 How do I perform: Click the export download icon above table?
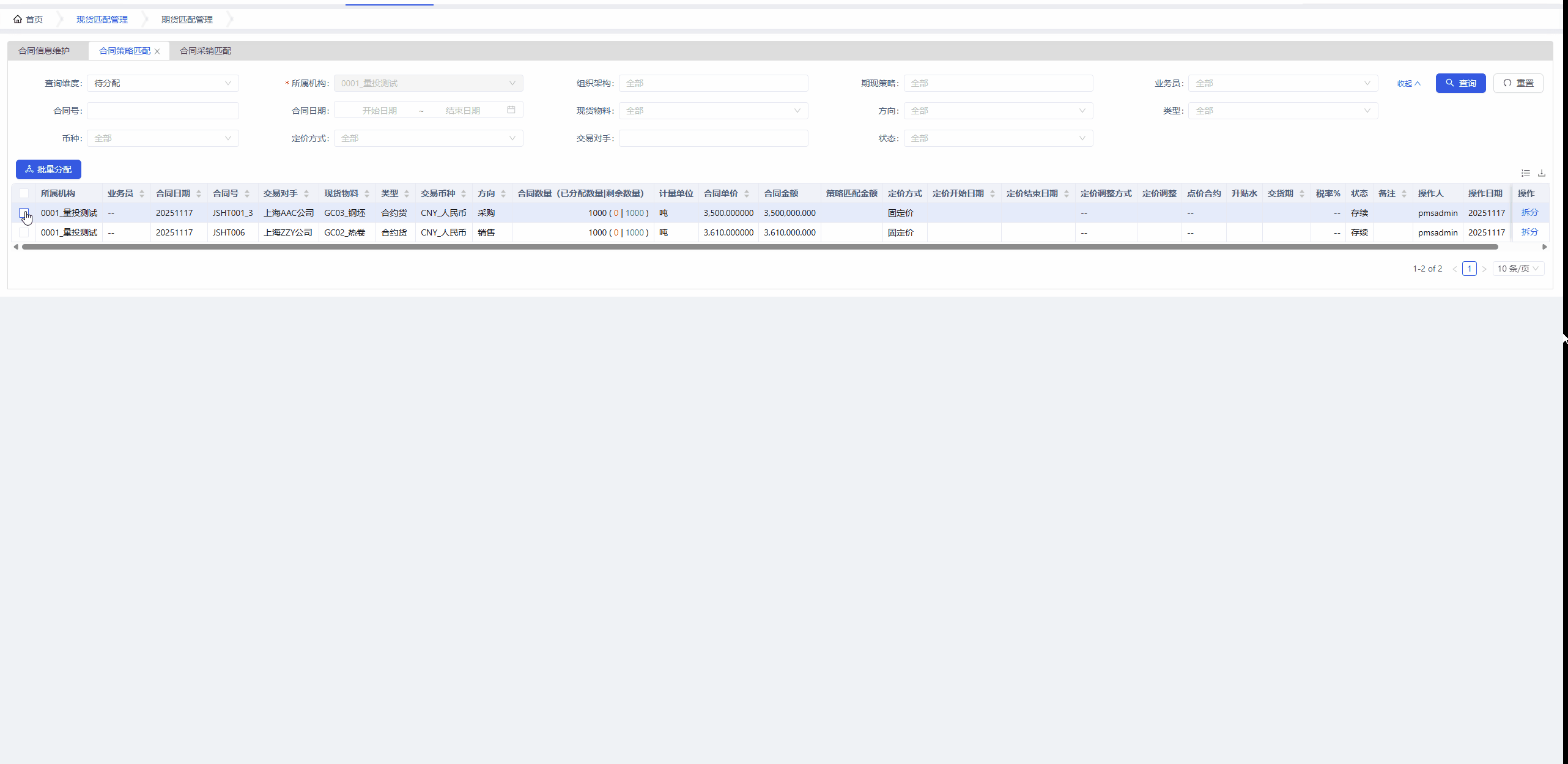click(1542, 174)
